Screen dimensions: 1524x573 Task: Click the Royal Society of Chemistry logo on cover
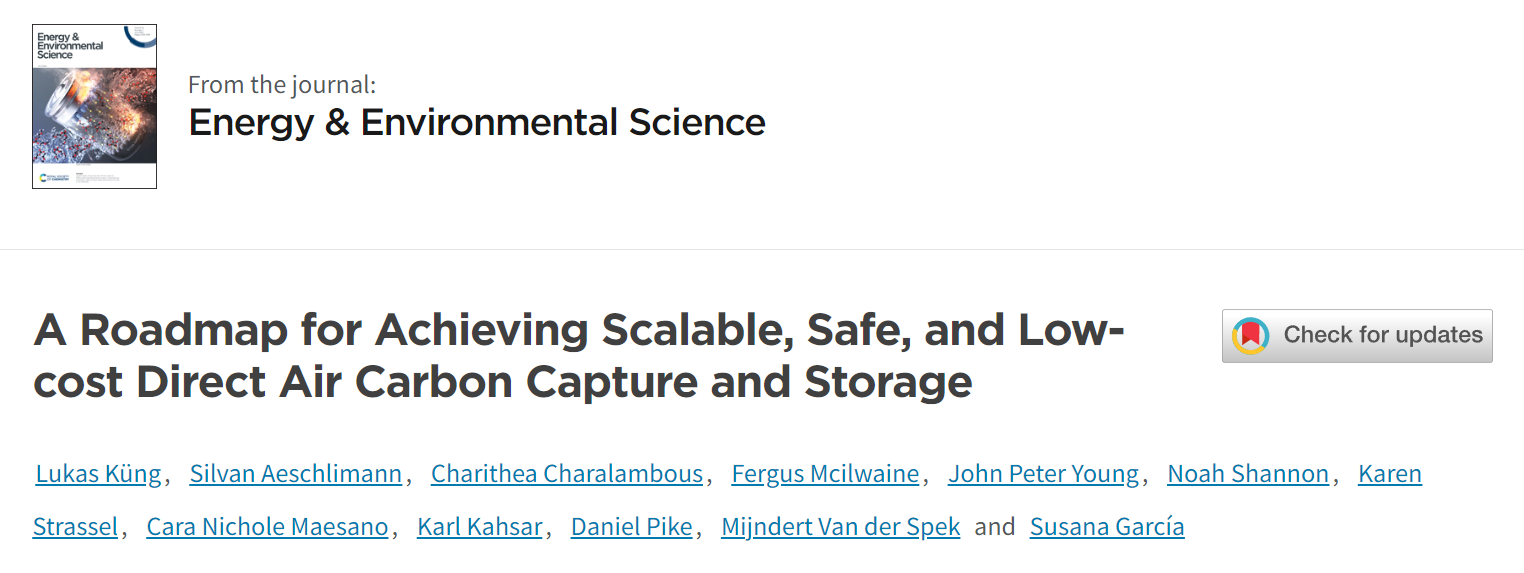[51, 177]
